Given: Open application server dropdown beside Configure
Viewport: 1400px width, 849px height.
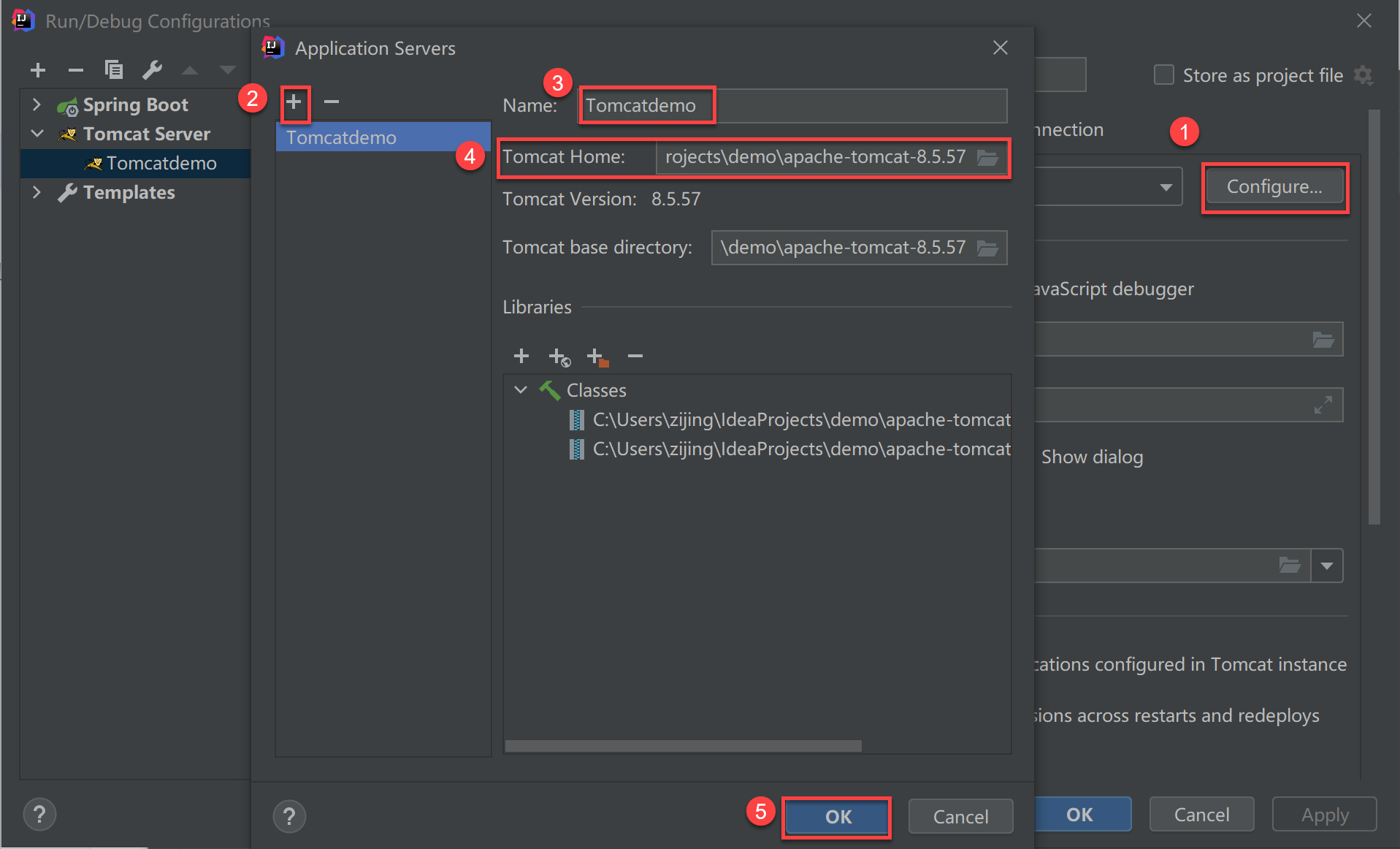Looking at the screenshot, I should tap(1166, 187).
